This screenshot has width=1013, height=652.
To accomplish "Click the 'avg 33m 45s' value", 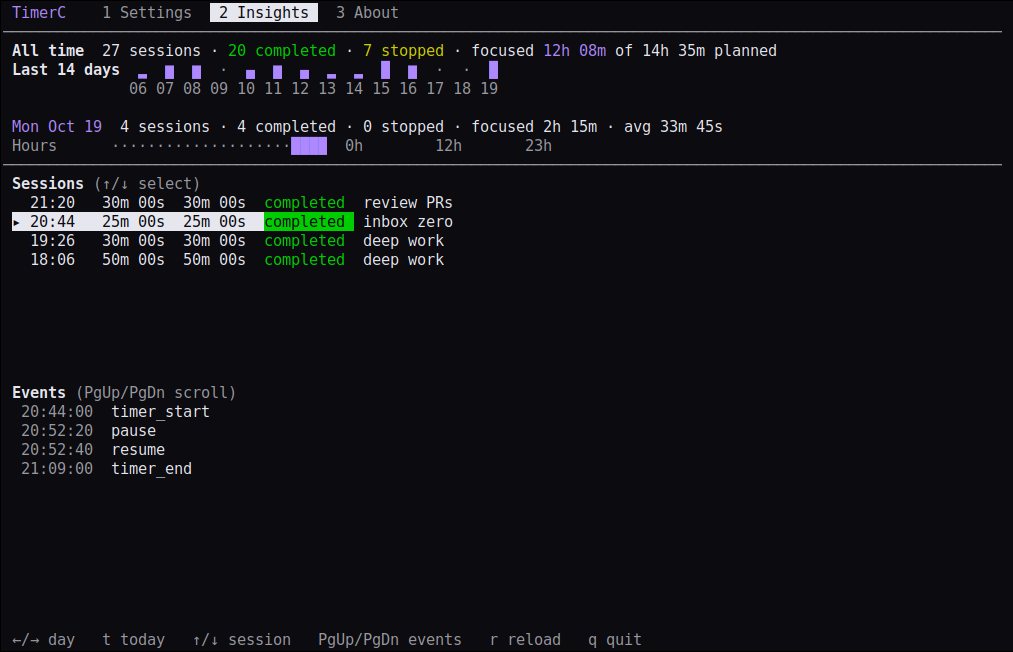I will click(x=673, y=127).
